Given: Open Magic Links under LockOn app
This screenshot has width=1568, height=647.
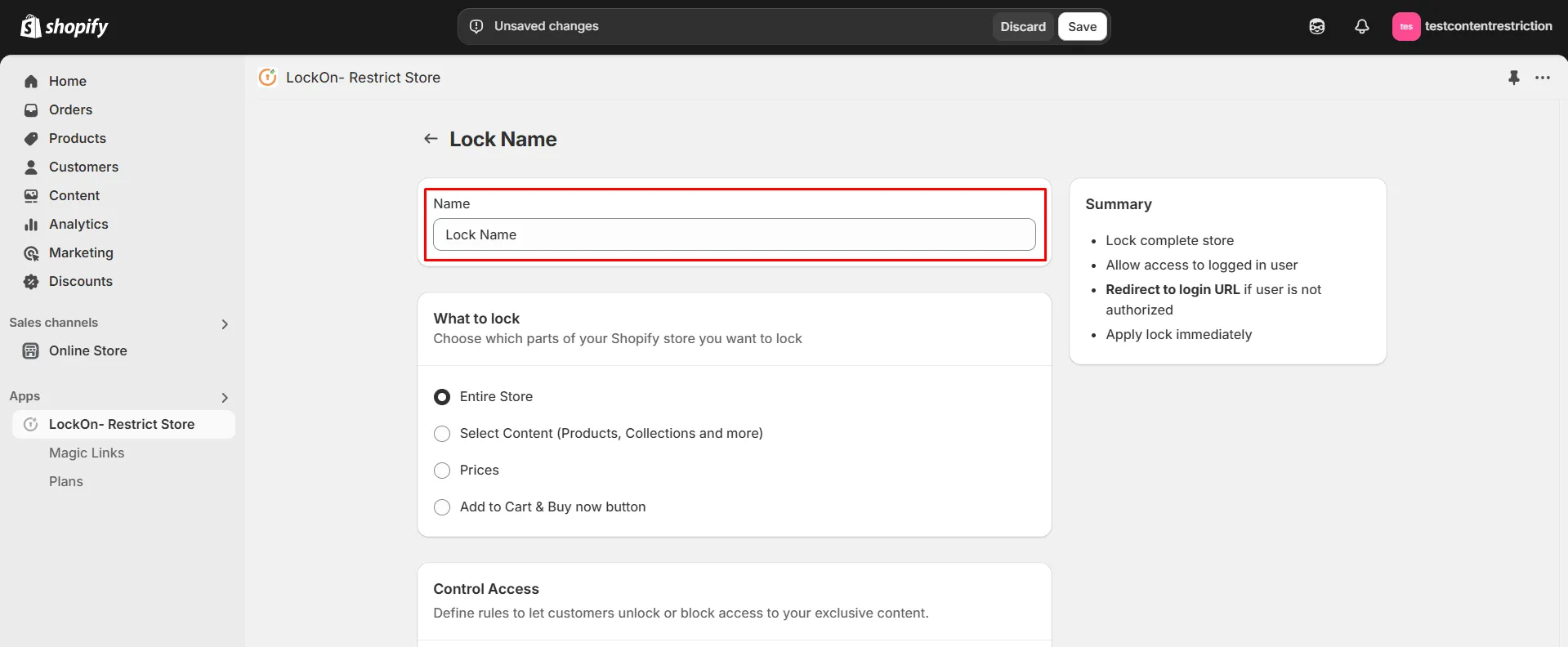Looking at the screenshot, I should tap(87, 453).
